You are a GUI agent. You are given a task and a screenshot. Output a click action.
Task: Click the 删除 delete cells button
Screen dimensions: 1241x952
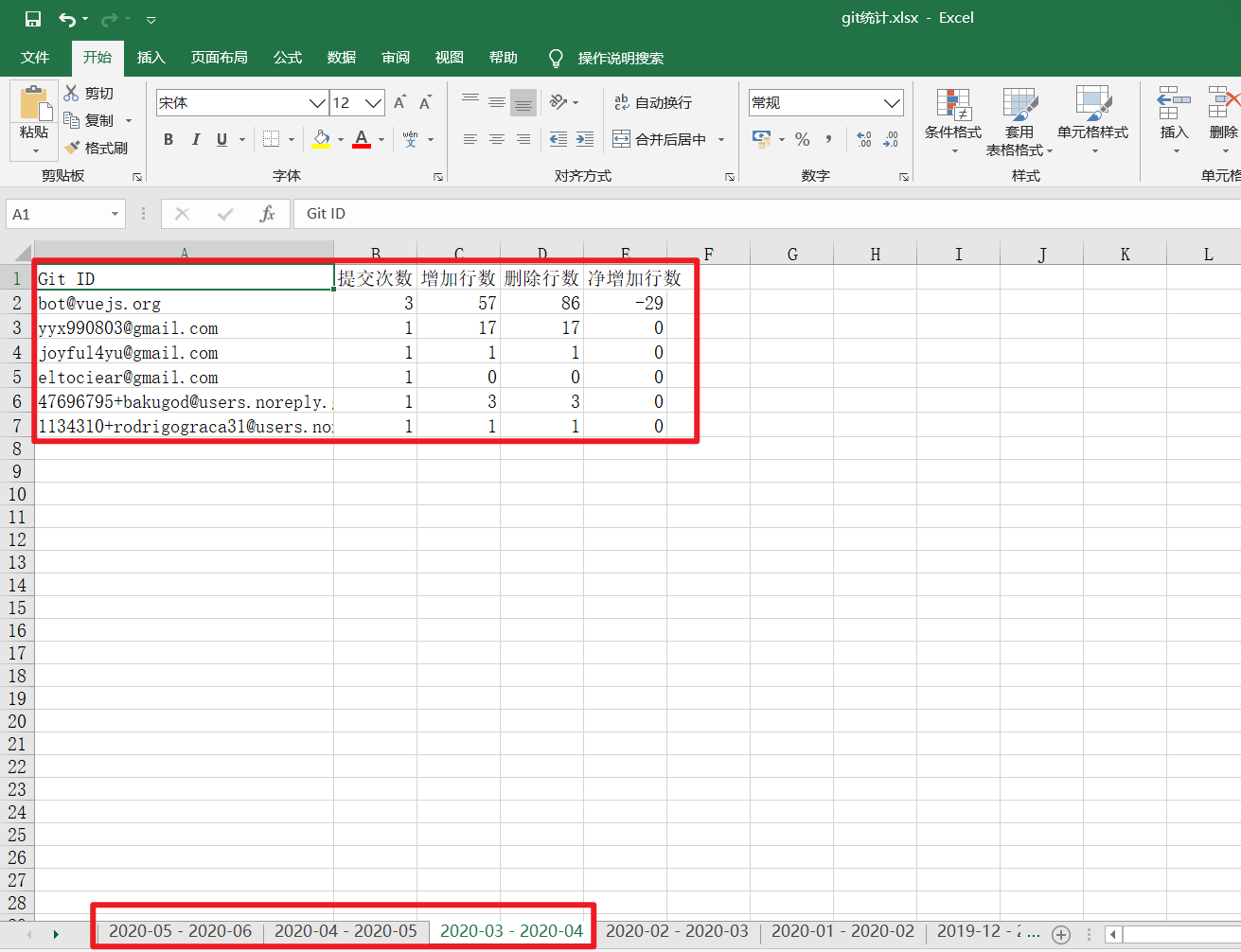click(1222, 121)
